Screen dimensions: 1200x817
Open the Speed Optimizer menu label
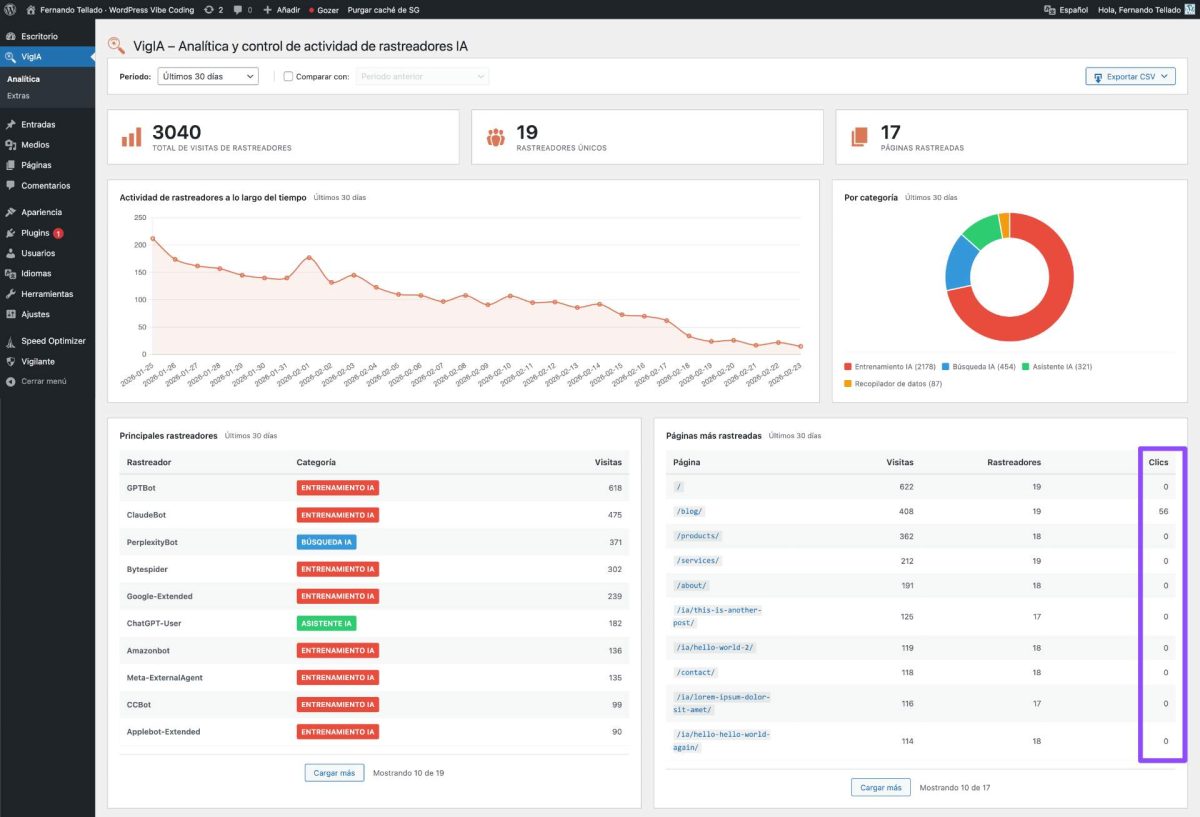coord(53,341)
